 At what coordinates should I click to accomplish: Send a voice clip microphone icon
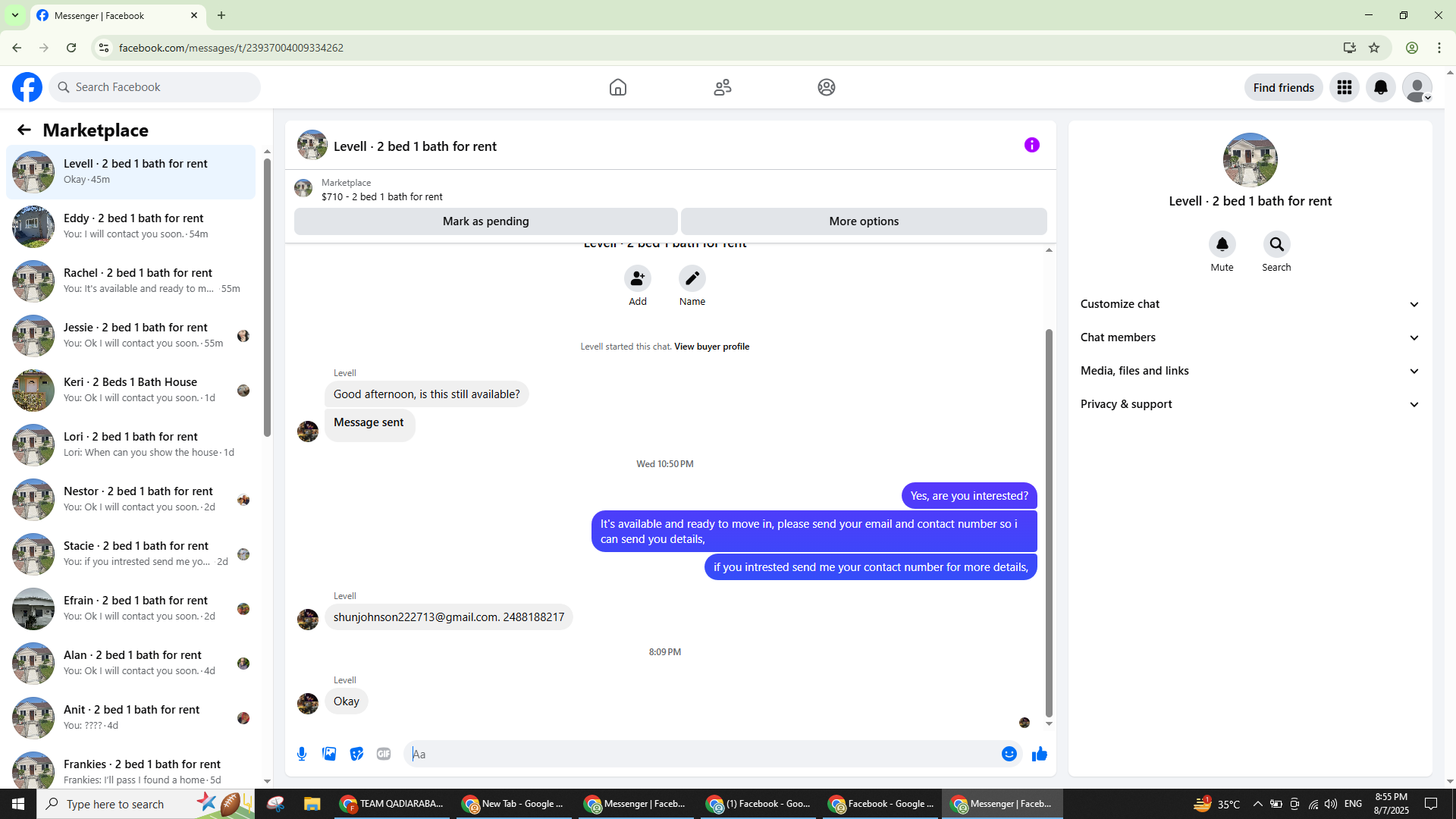point(302,754)
